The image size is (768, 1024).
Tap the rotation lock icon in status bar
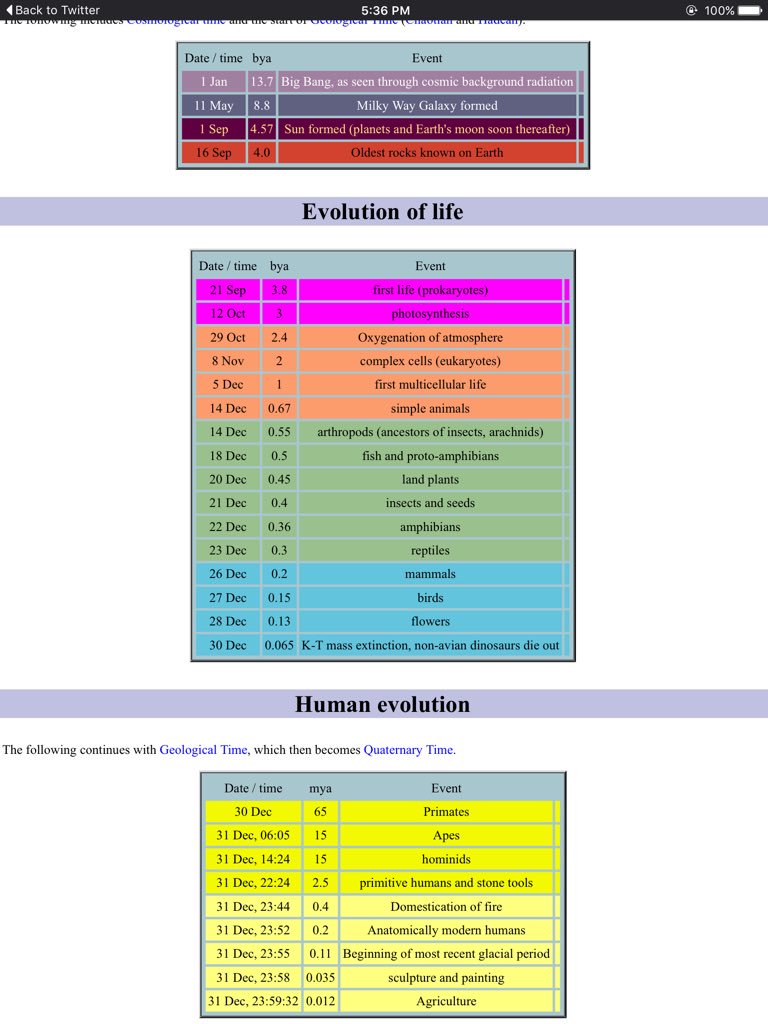coord(692,10)
